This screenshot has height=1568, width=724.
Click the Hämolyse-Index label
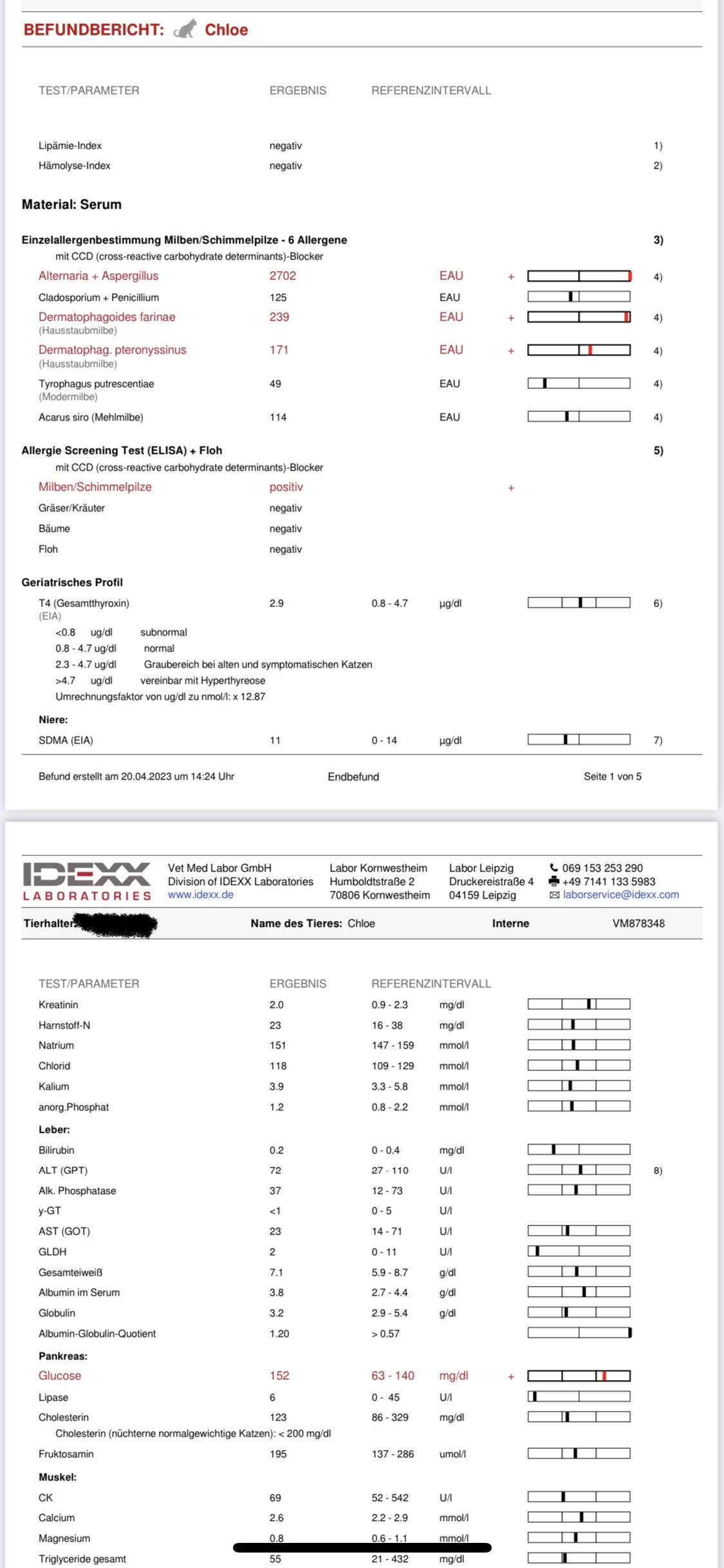pyautogui.click(x=75, y=165)
